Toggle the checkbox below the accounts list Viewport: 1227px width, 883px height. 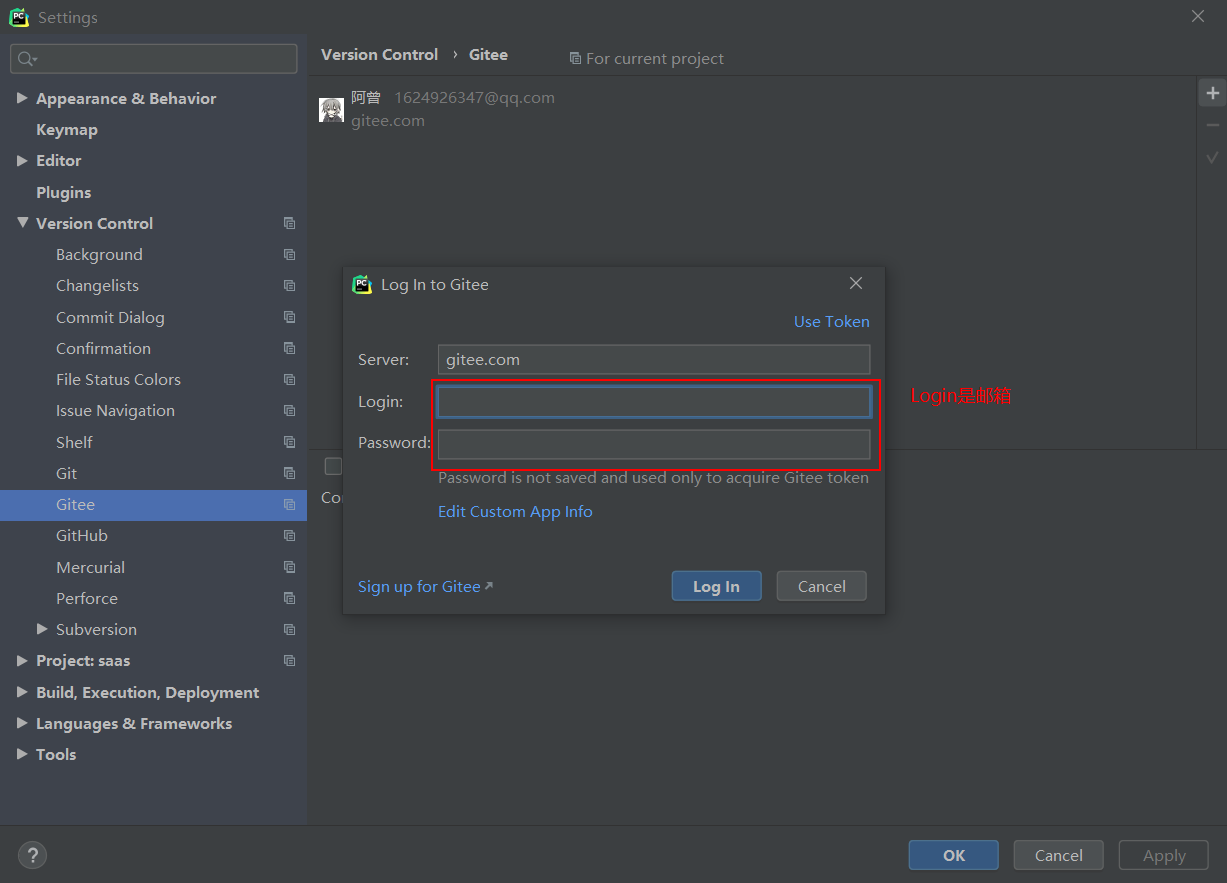coord(333,466)
